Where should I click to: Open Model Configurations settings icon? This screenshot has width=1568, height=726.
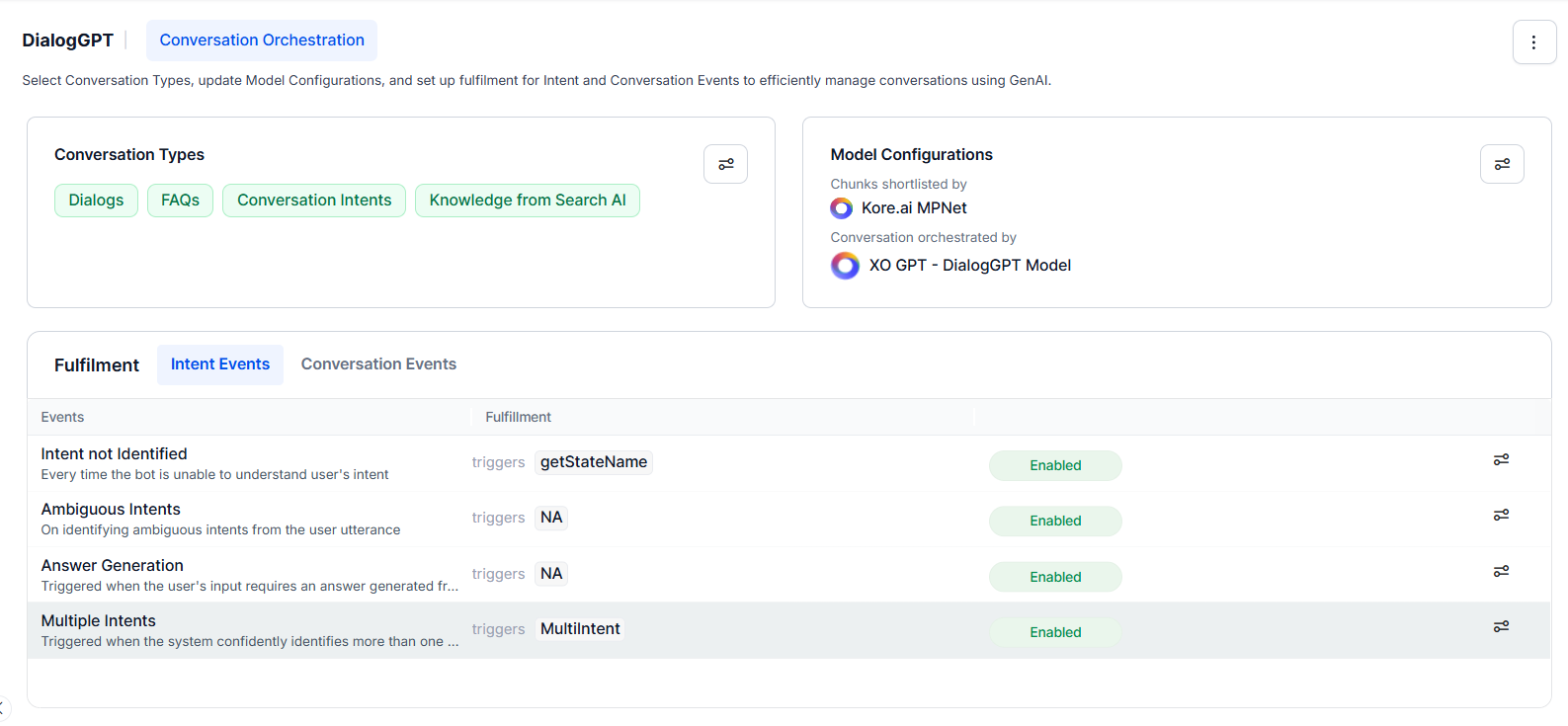(x=1501, y=164)
